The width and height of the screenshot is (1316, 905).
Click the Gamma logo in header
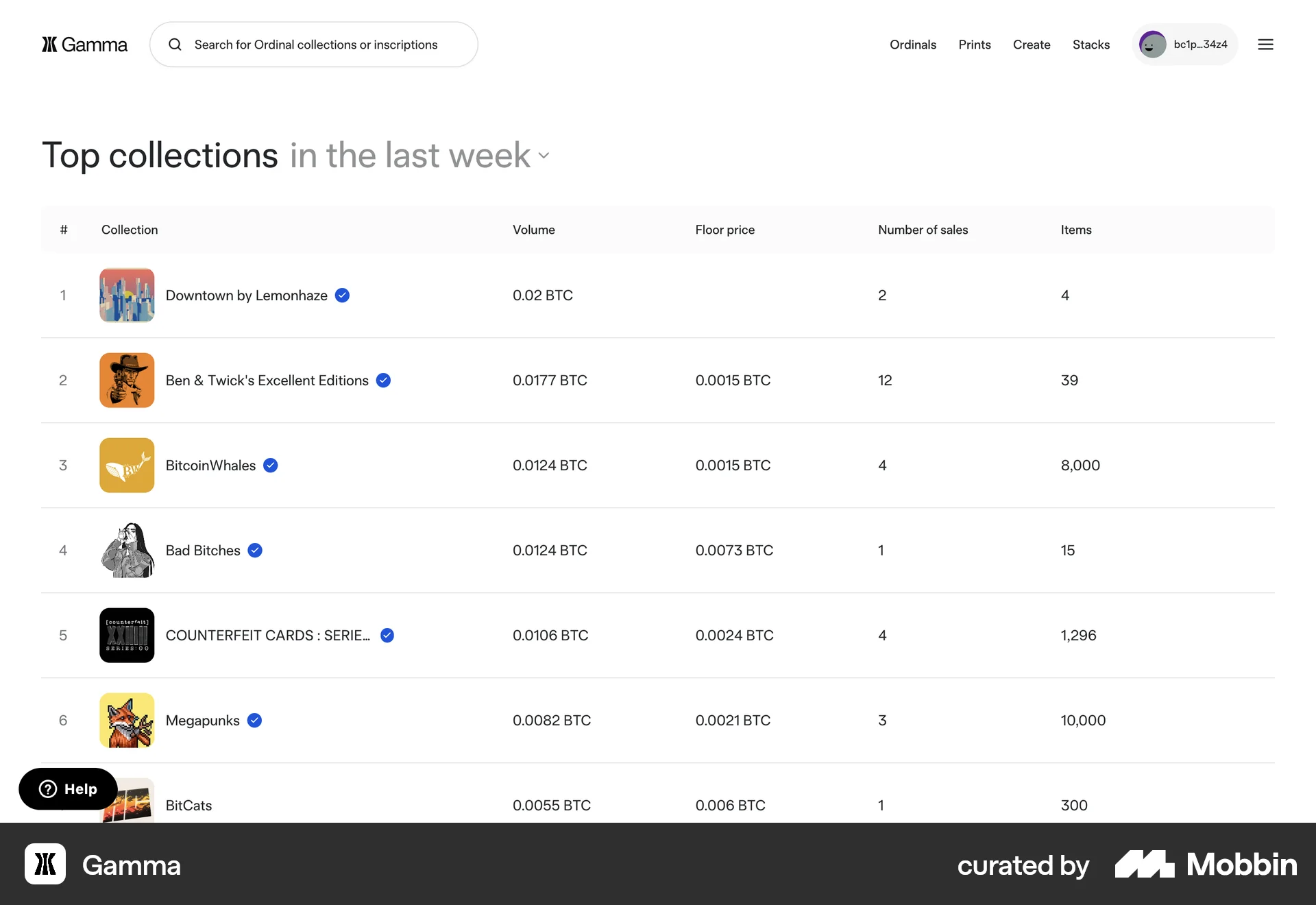(84, 45)
